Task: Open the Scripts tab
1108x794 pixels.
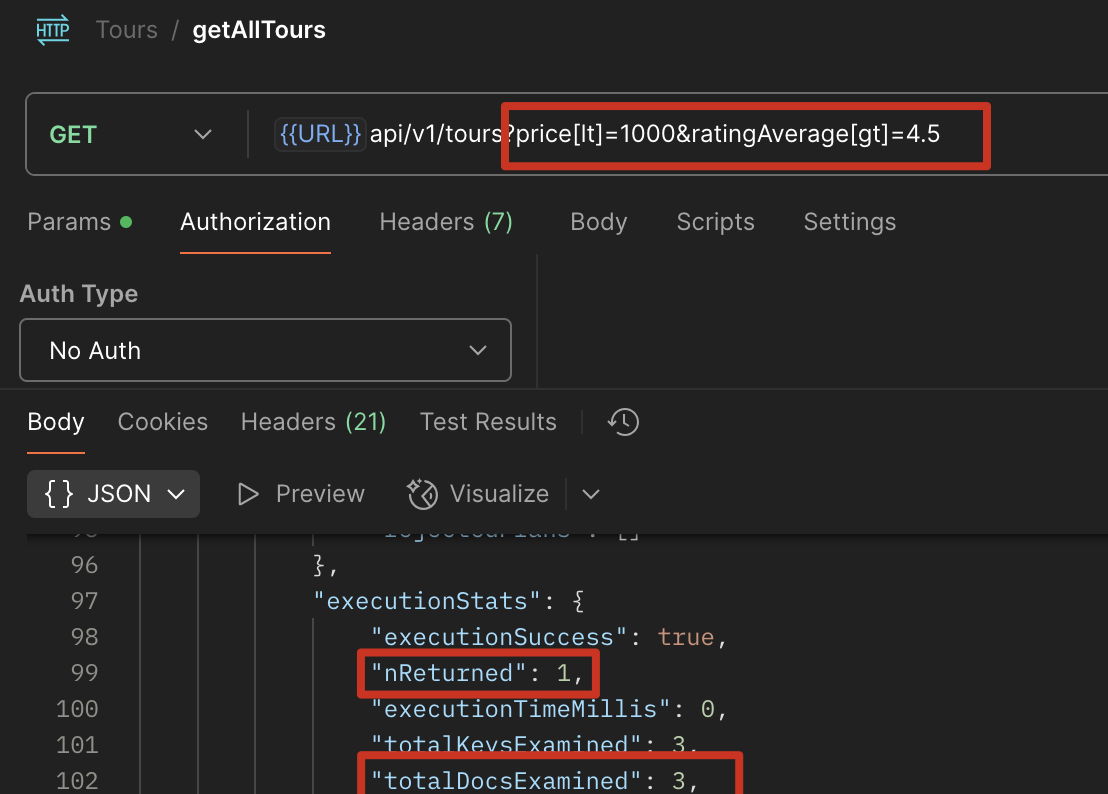Action: 715,222
